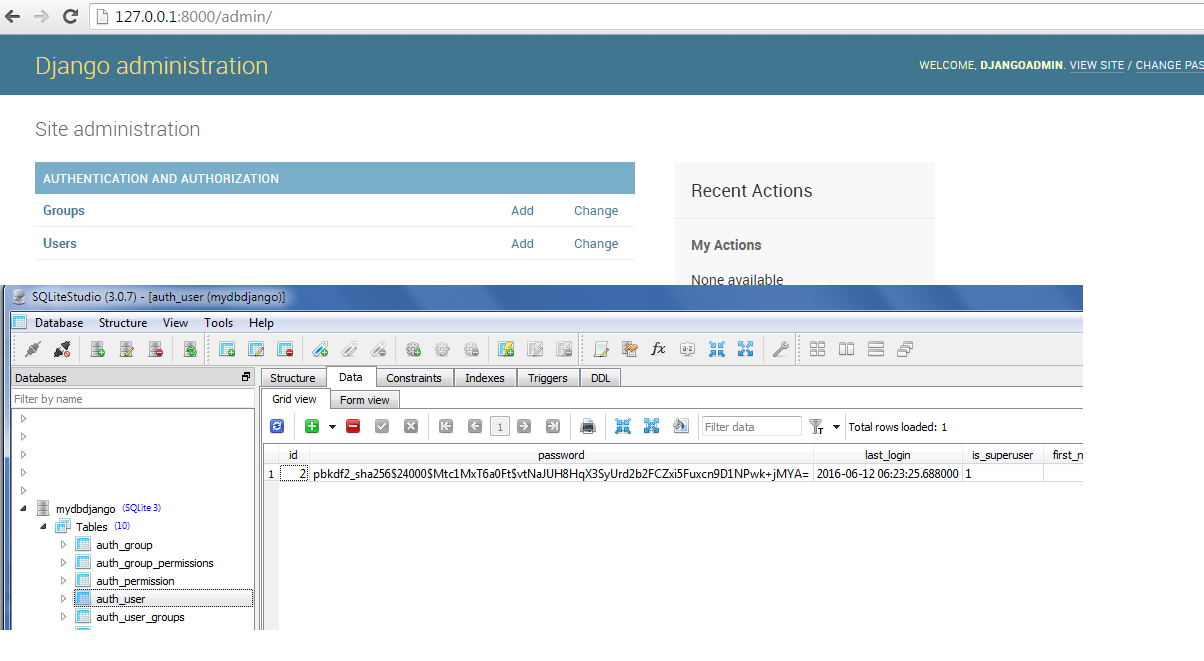
Task: Create a new table icon
Action: pos(227,349)
